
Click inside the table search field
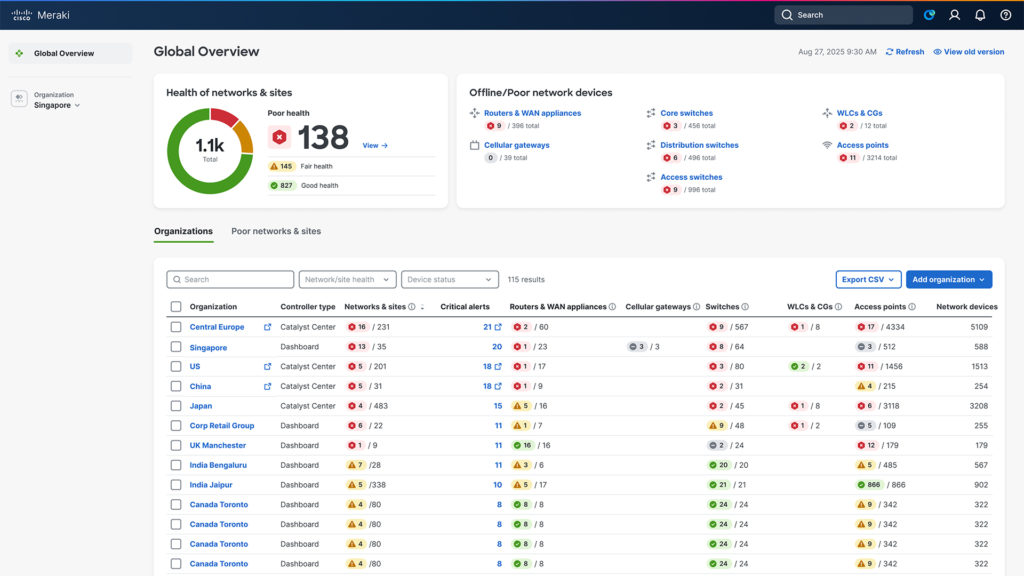tap(230, 279)
